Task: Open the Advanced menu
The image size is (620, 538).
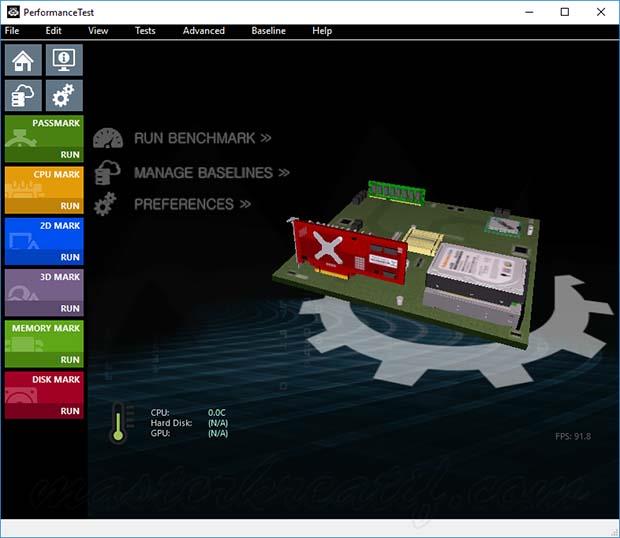Action: [204, 31]
